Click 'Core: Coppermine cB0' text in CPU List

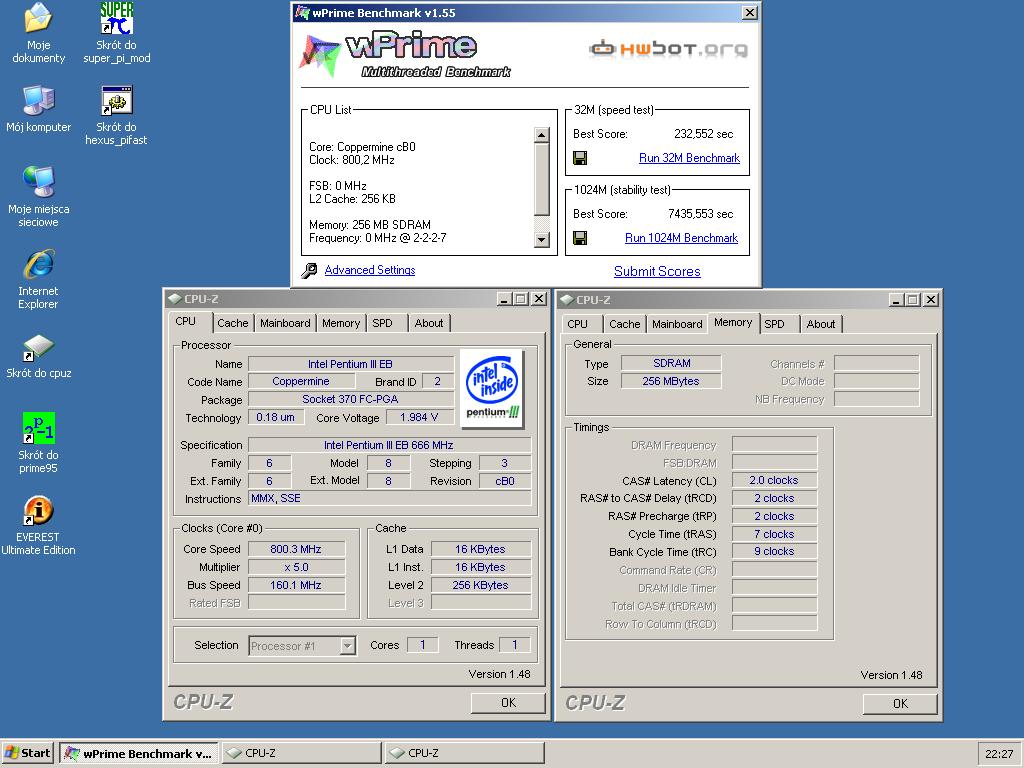click(362, 147)
